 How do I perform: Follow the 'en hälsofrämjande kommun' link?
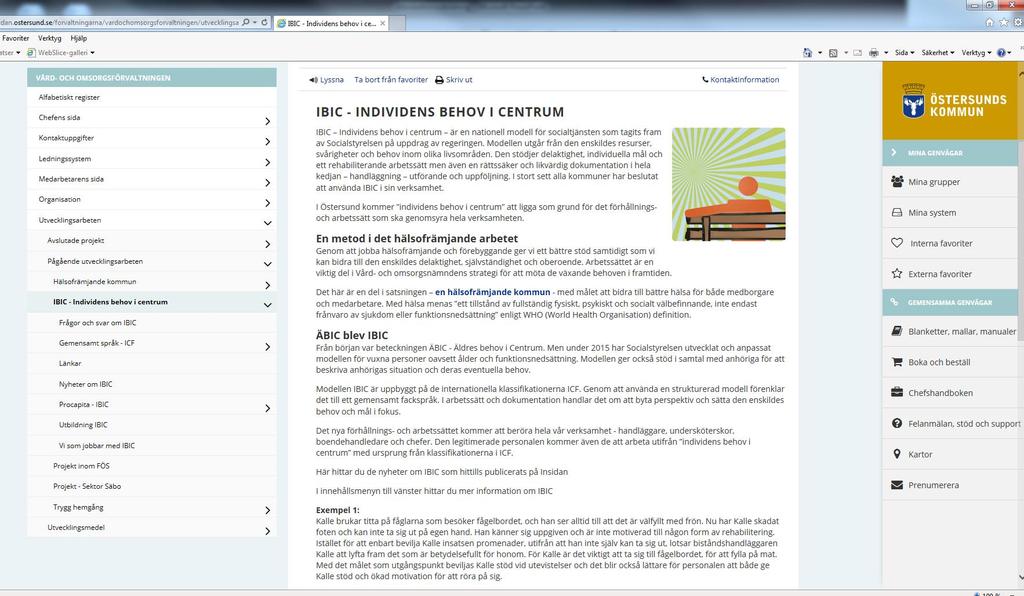(492, 292)
